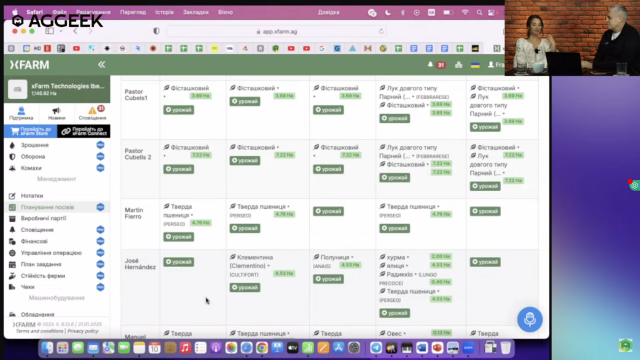The width and height of the screenshot is (640, 360).
Task: Open Safari Закладки menu
Action: (196, 12)
